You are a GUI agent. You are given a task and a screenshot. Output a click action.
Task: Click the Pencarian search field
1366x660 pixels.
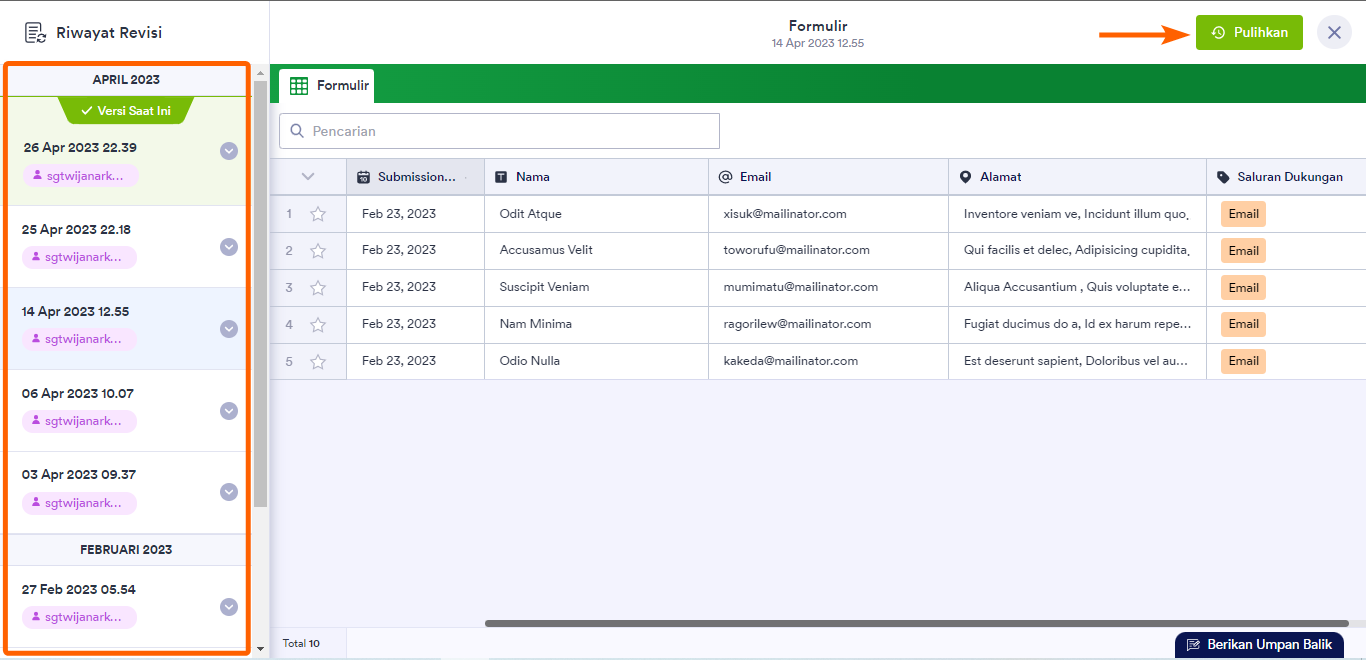pos(499,131)
